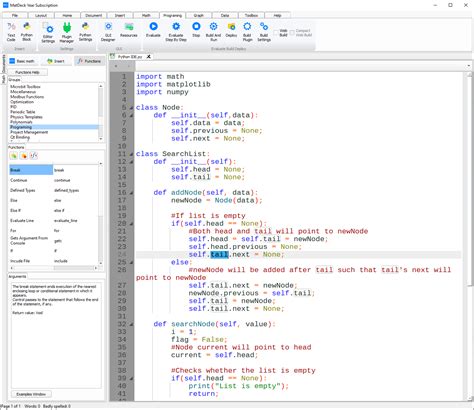This screenshot has width=474, height=410.
Task: Collapse class SearchList fold at line 11
Action: tap(131, 154)
